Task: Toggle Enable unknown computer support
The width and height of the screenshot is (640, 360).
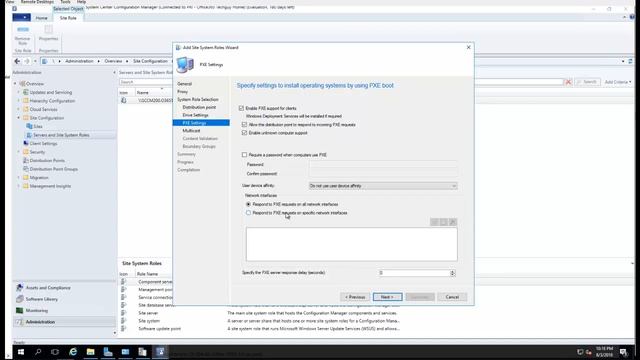Action: point(244,133)
